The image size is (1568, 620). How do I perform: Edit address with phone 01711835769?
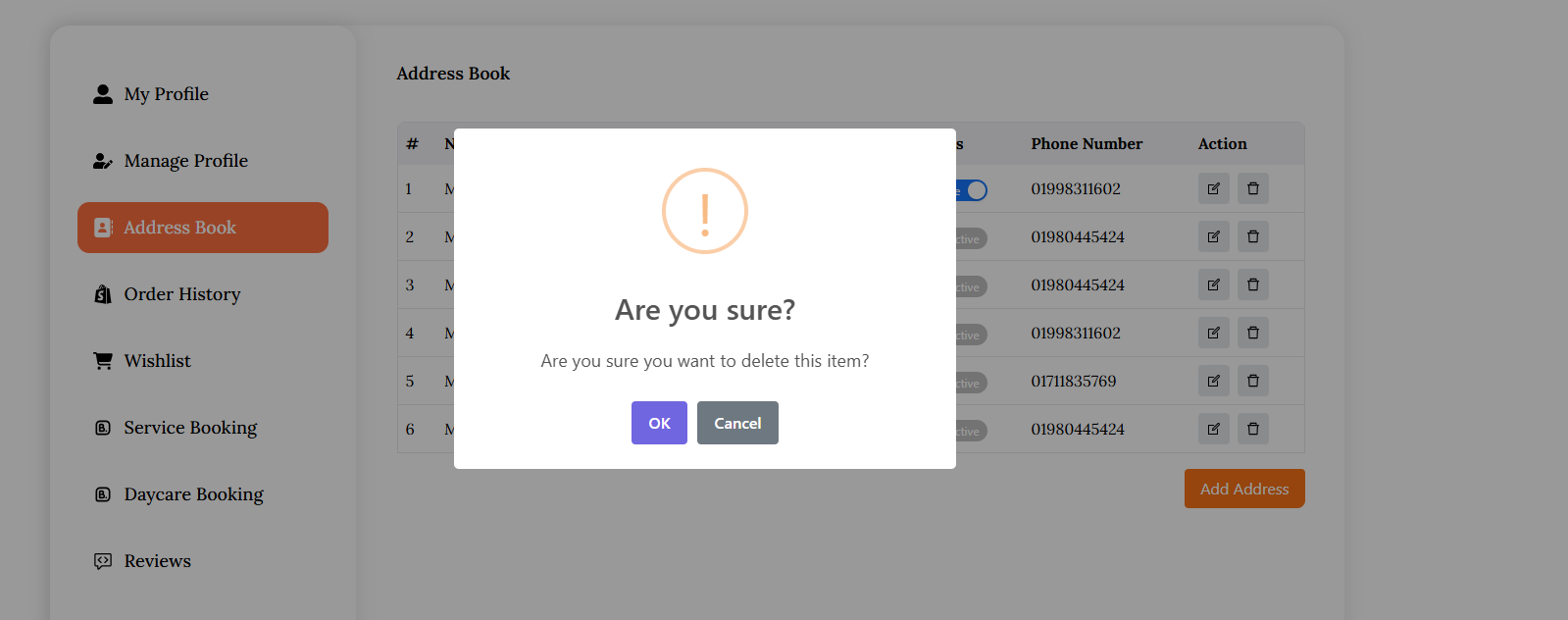1213,381
